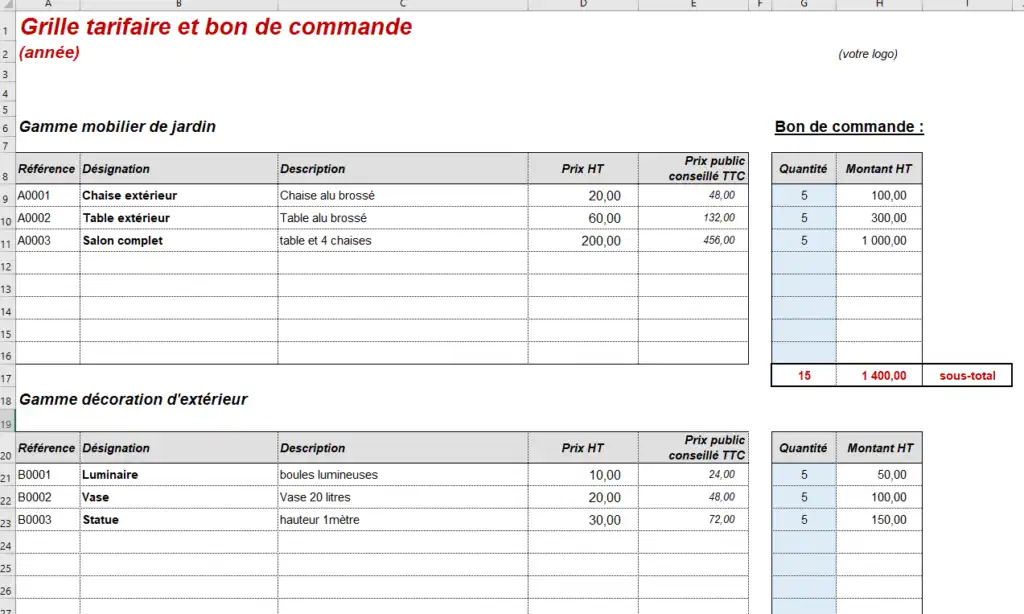The height and width of the screenshot is (614, 1024).
Task: Click the sous-total label cell
Action: coord(967,376)
